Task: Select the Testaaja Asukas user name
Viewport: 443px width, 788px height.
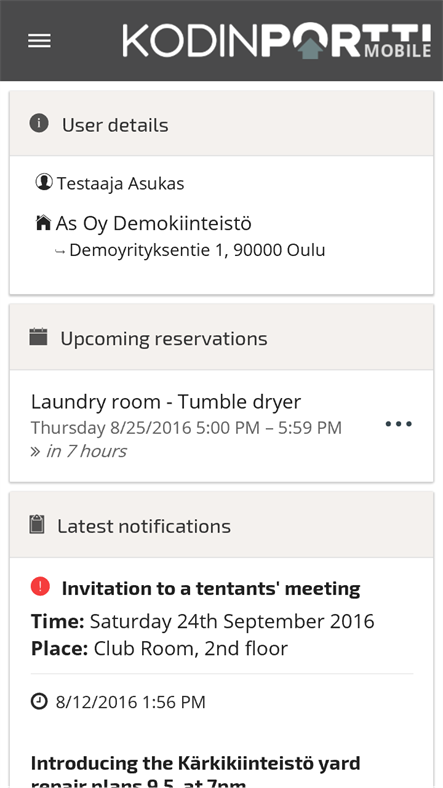Action: pos(120,183)
